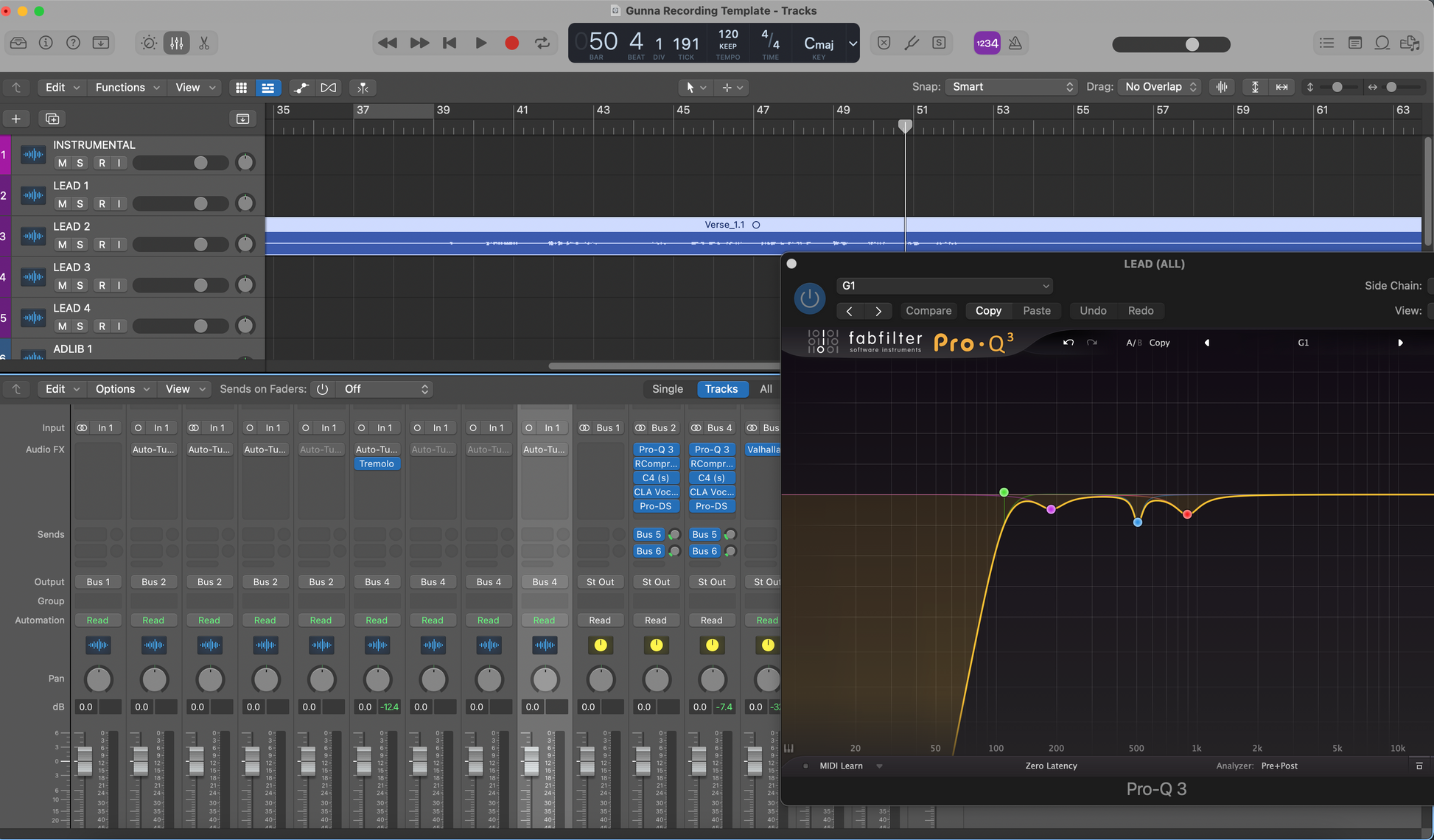The width and height of the screenshot is (1434, 840).
Task: Mute the LEAD 1 track
Action: pos(62,204)
